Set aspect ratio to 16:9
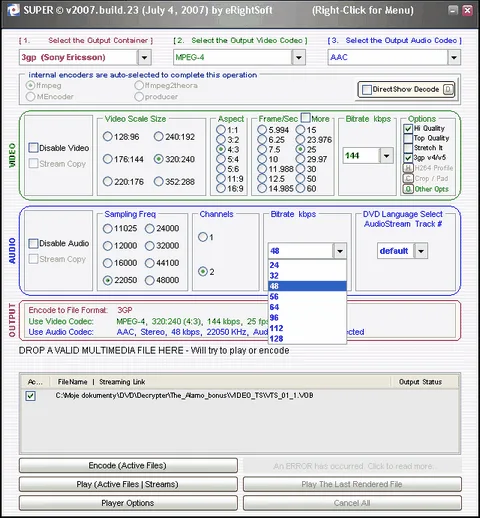 pos(221,189)
